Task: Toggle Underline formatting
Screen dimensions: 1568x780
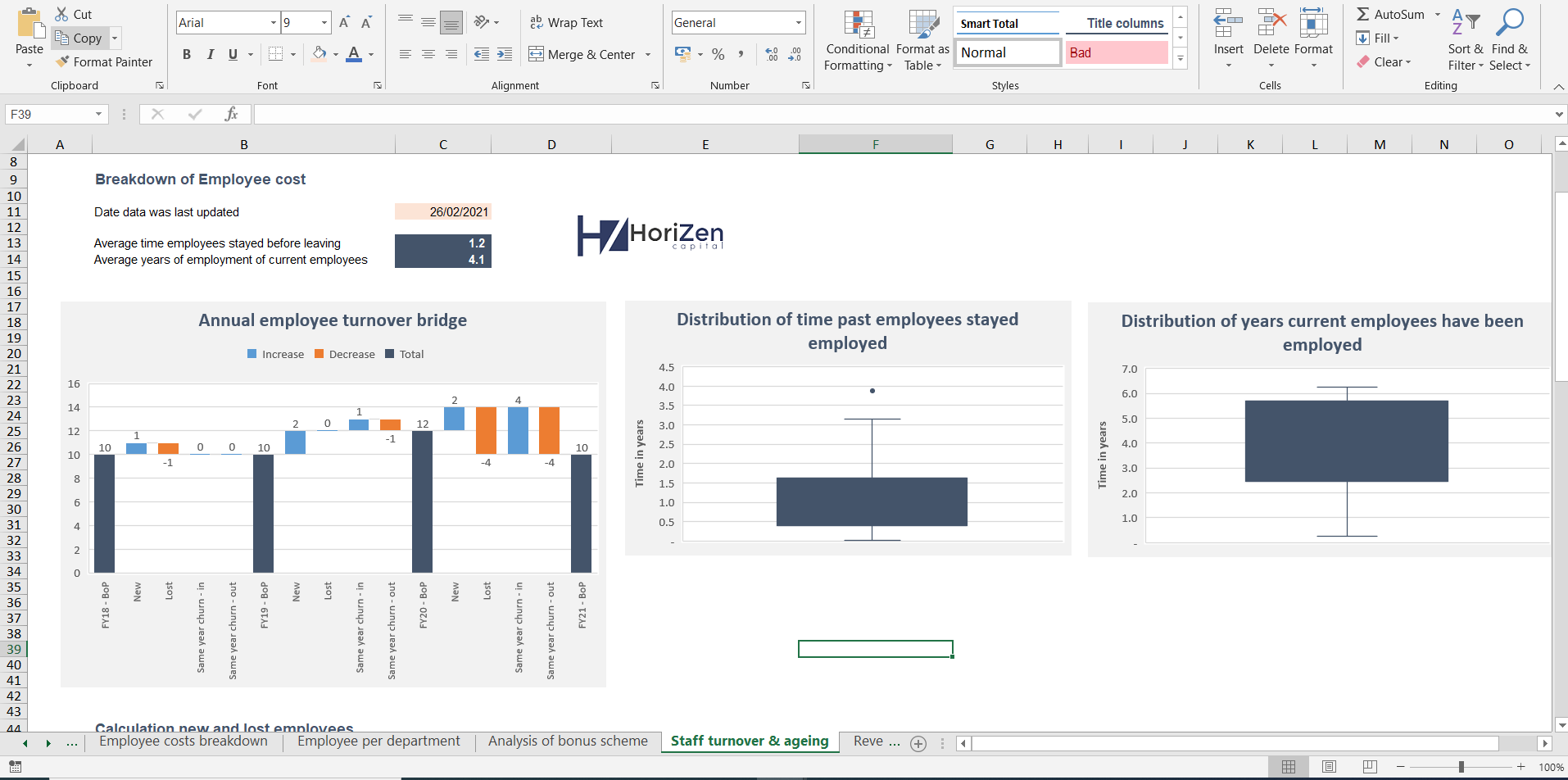Action: 233,54
